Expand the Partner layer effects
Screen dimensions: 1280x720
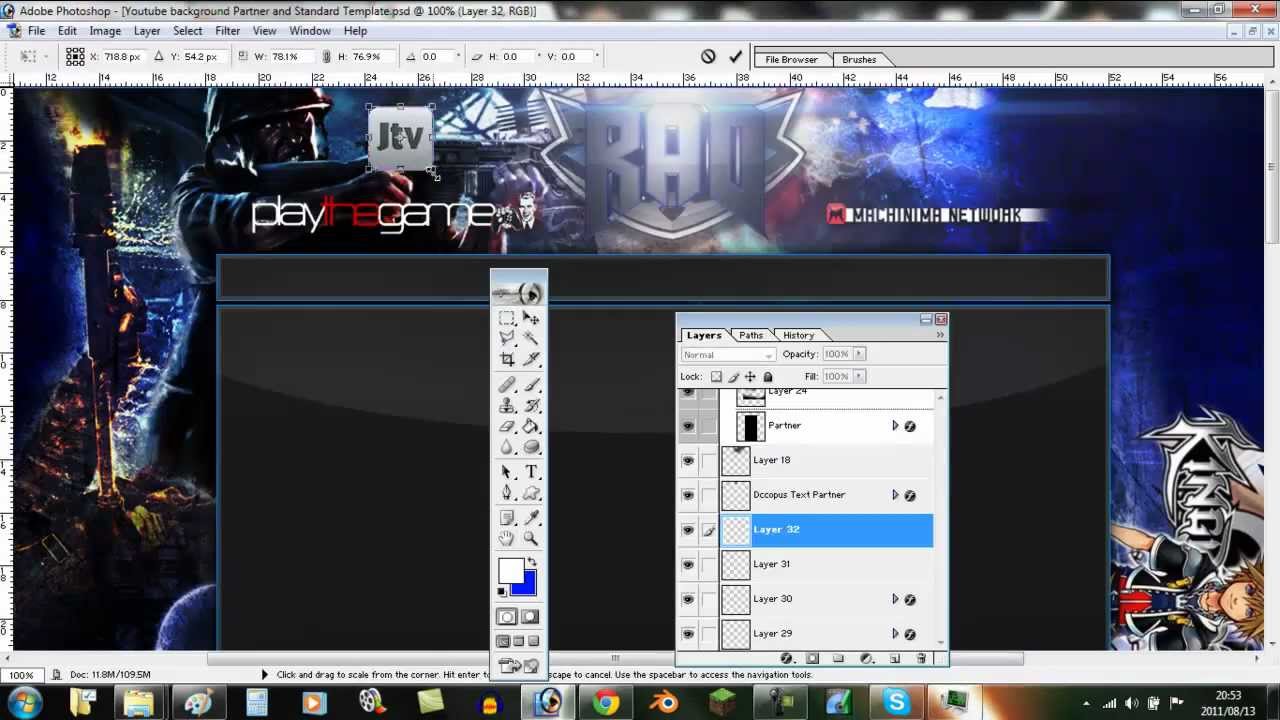click(895, 426)
